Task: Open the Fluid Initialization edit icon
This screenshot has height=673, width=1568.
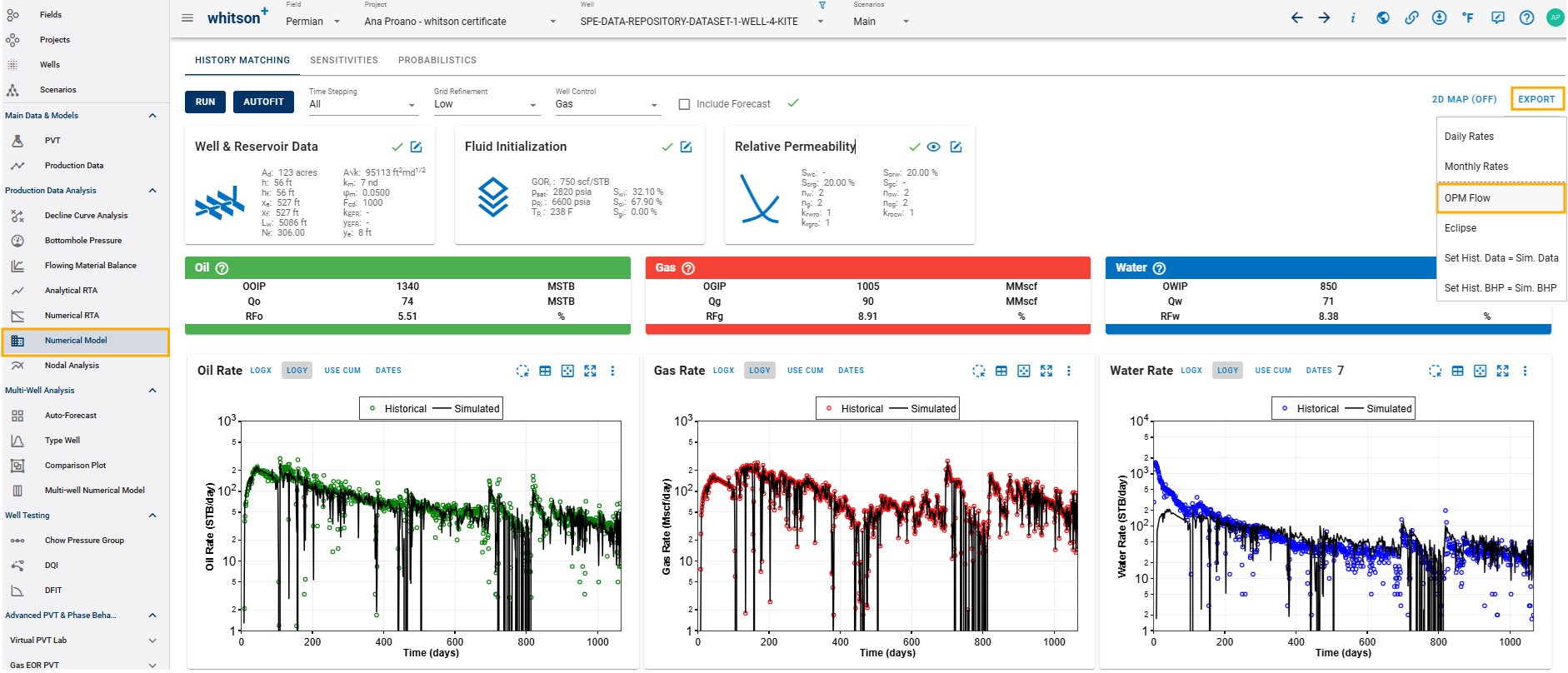Action: (x=687, y=147)
